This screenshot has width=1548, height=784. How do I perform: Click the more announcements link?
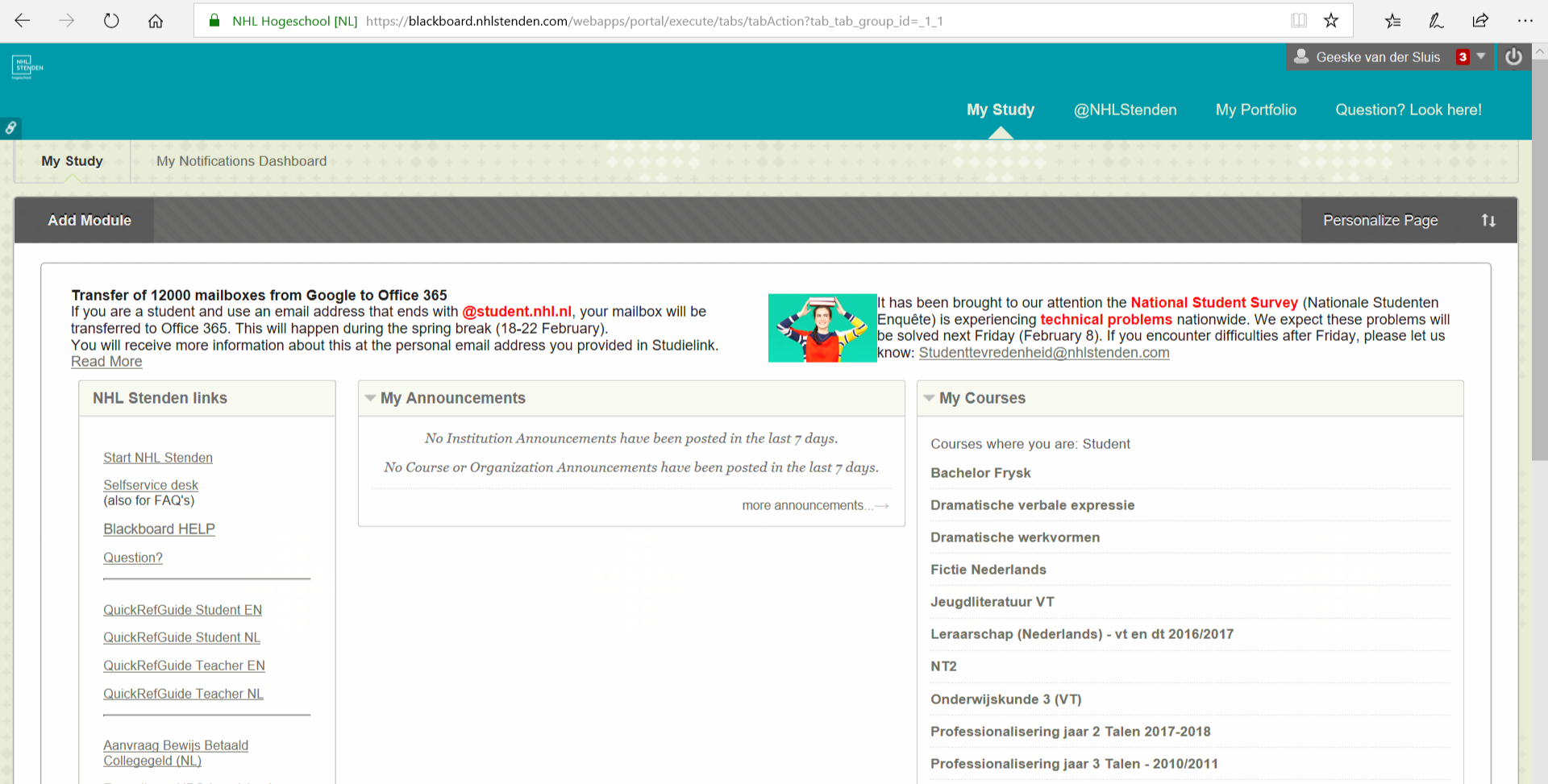click(x=815, y=505)
